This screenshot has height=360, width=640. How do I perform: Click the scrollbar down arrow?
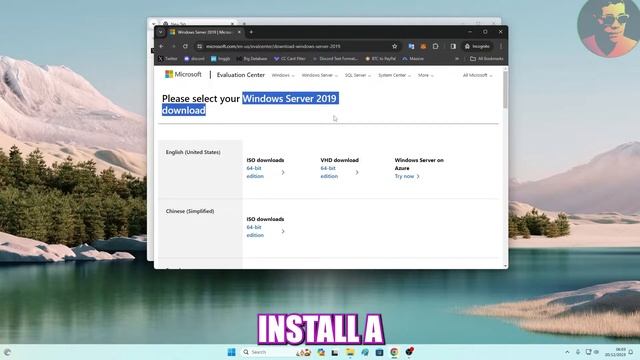click(x=505, y=266)
